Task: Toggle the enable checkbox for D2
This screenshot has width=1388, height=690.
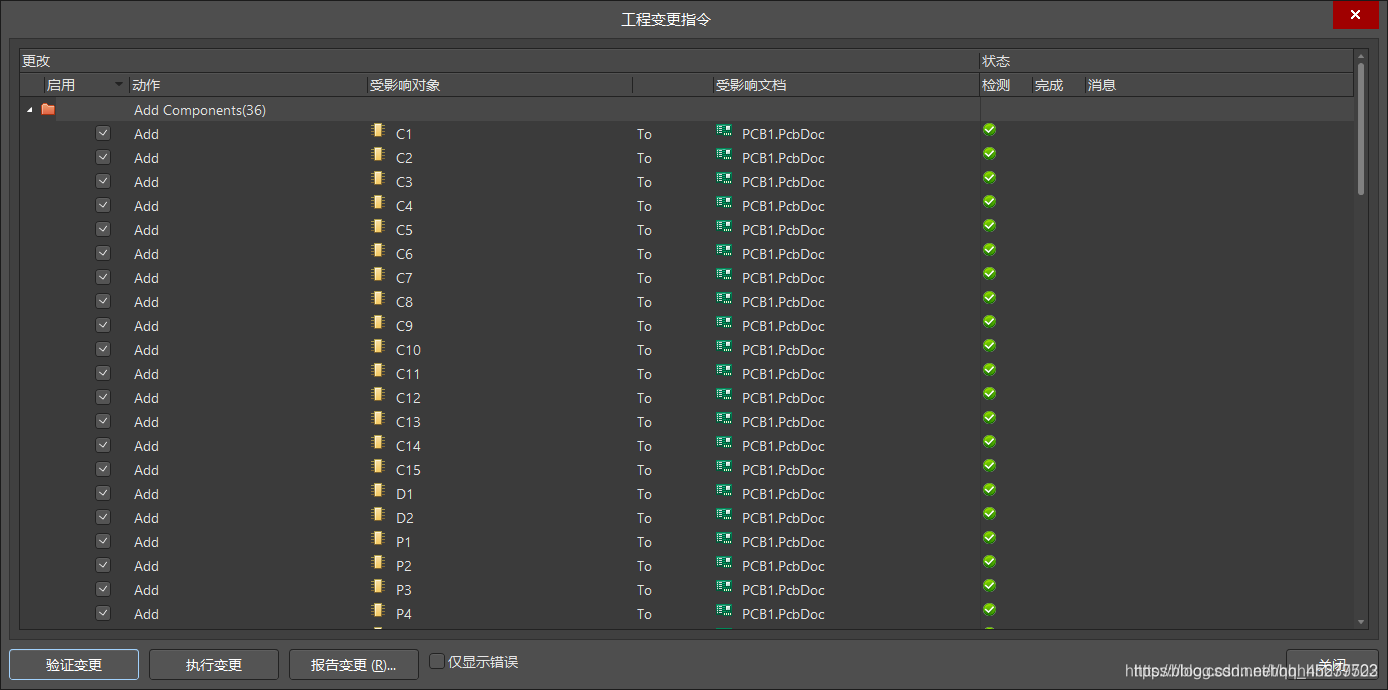Action: click(x=103, y=517)
